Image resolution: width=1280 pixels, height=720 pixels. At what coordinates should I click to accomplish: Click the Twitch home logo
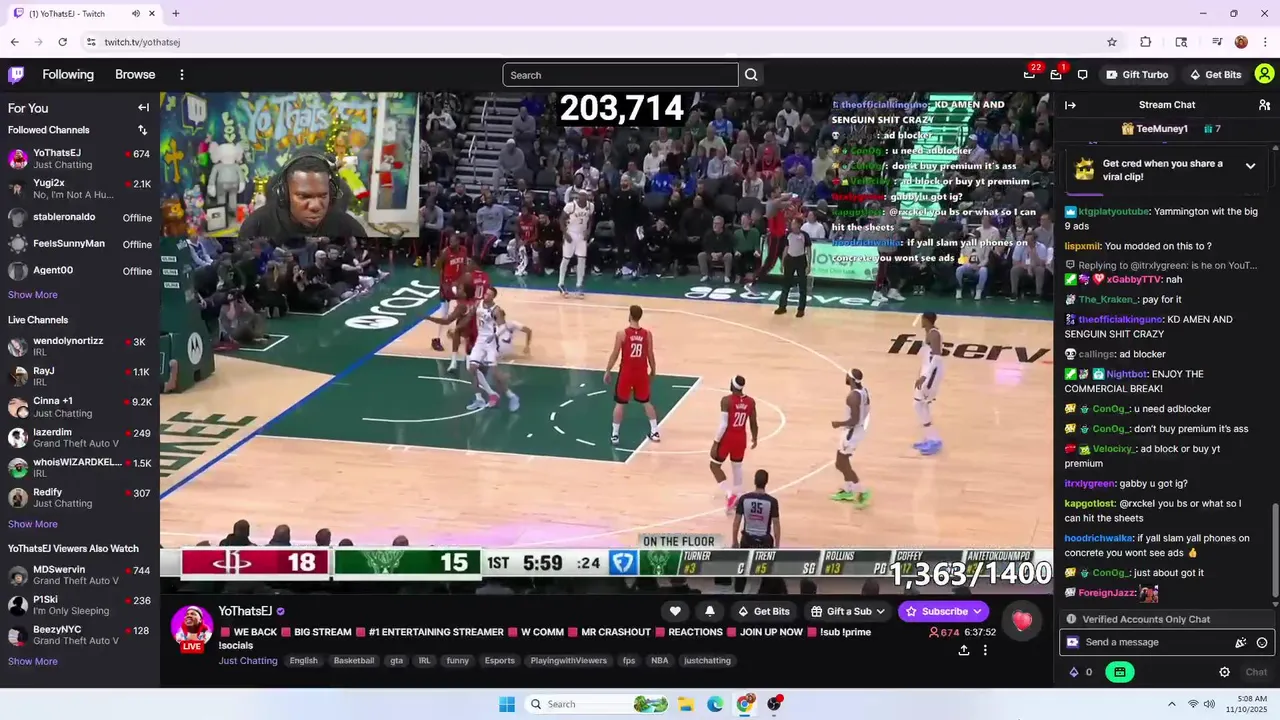pos(16,74)
